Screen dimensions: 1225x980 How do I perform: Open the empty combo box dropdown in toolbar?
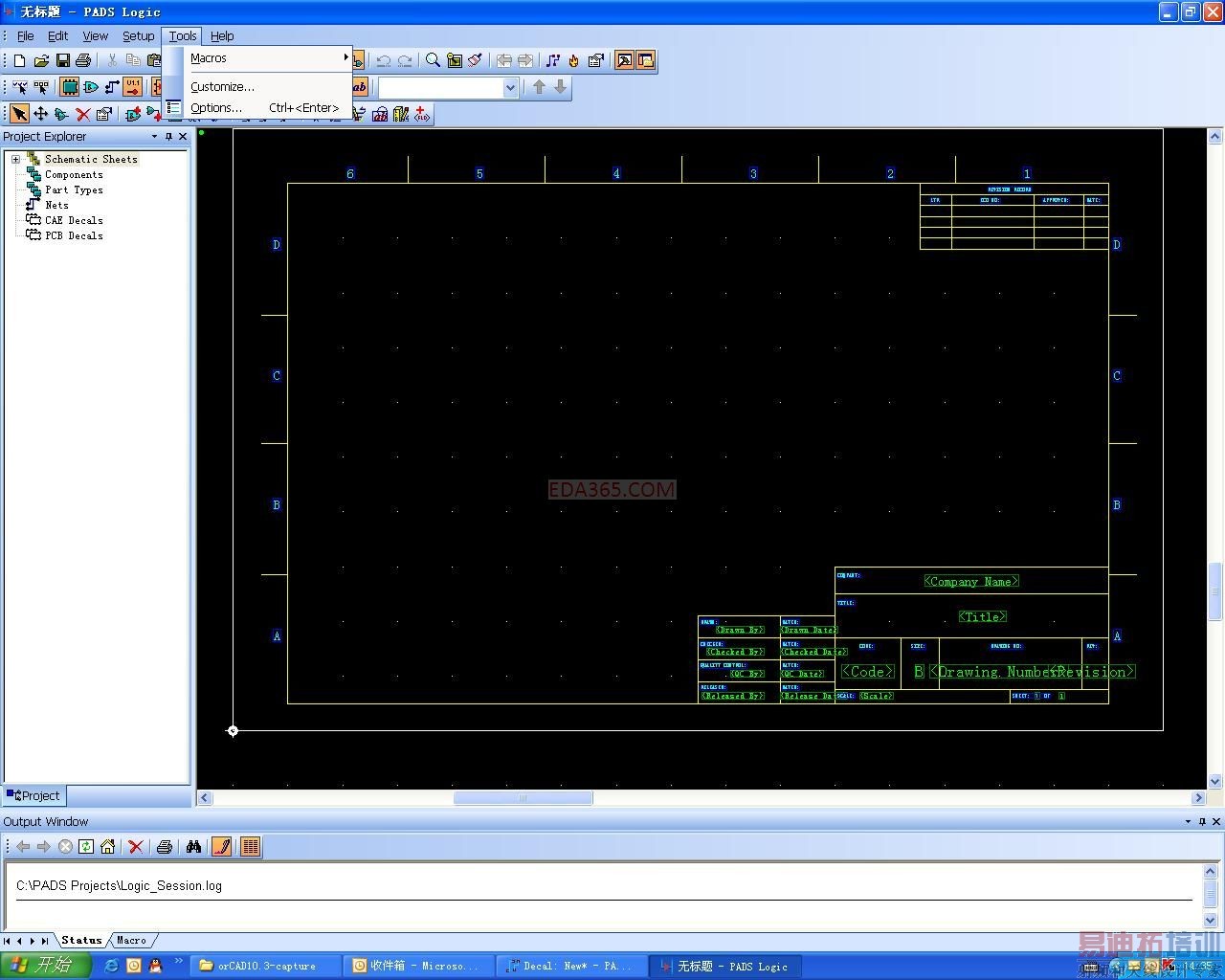(x=510, y=87)
